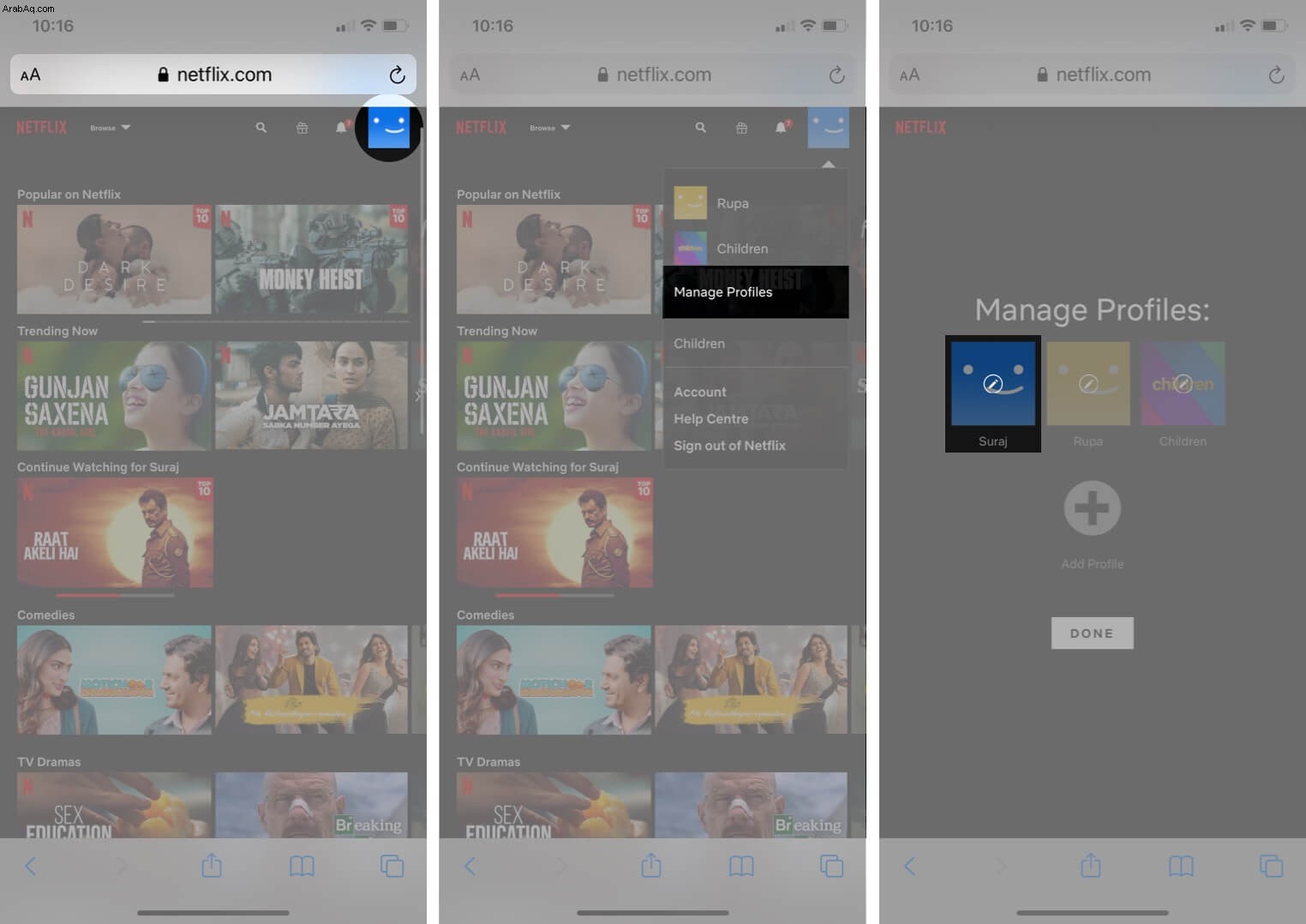
Task: Click Raat Akeli Hai progress bar in the first screen
Action: [x=115, y=595]
